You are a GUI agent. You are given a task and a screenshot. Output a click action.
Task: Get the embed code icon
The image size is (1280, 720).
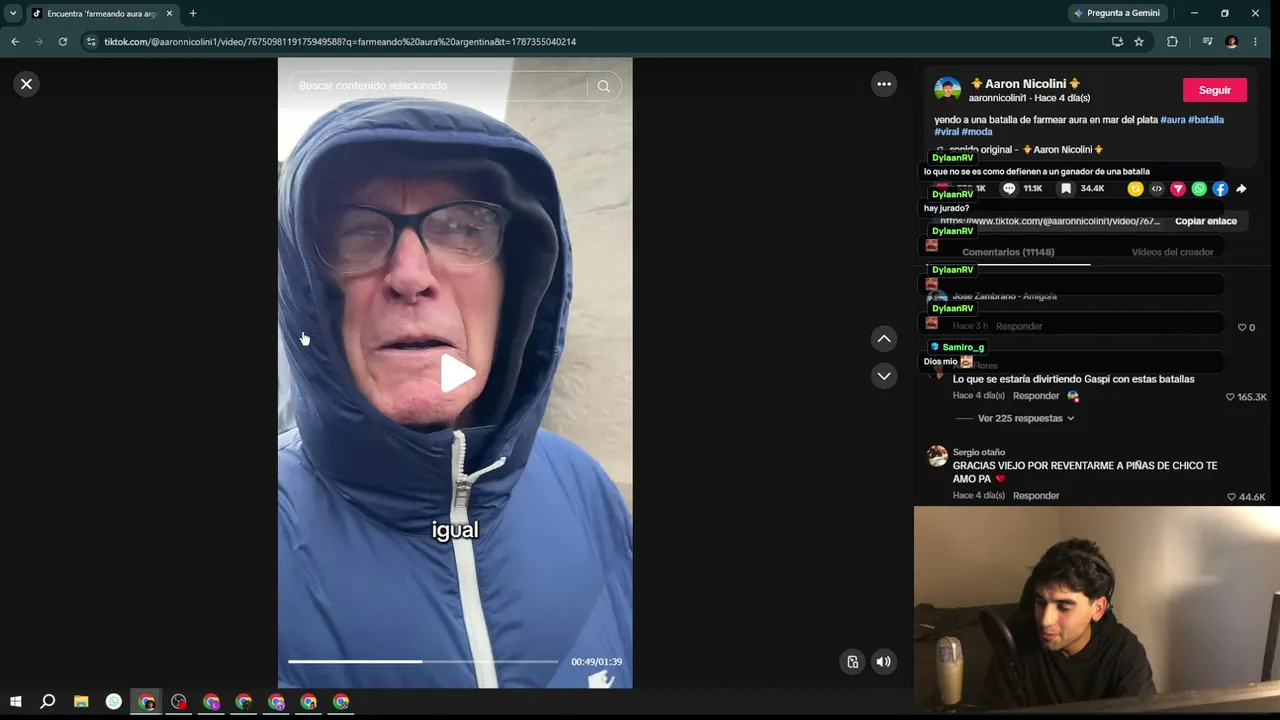pyautogui.click(x=1157, y=189)
